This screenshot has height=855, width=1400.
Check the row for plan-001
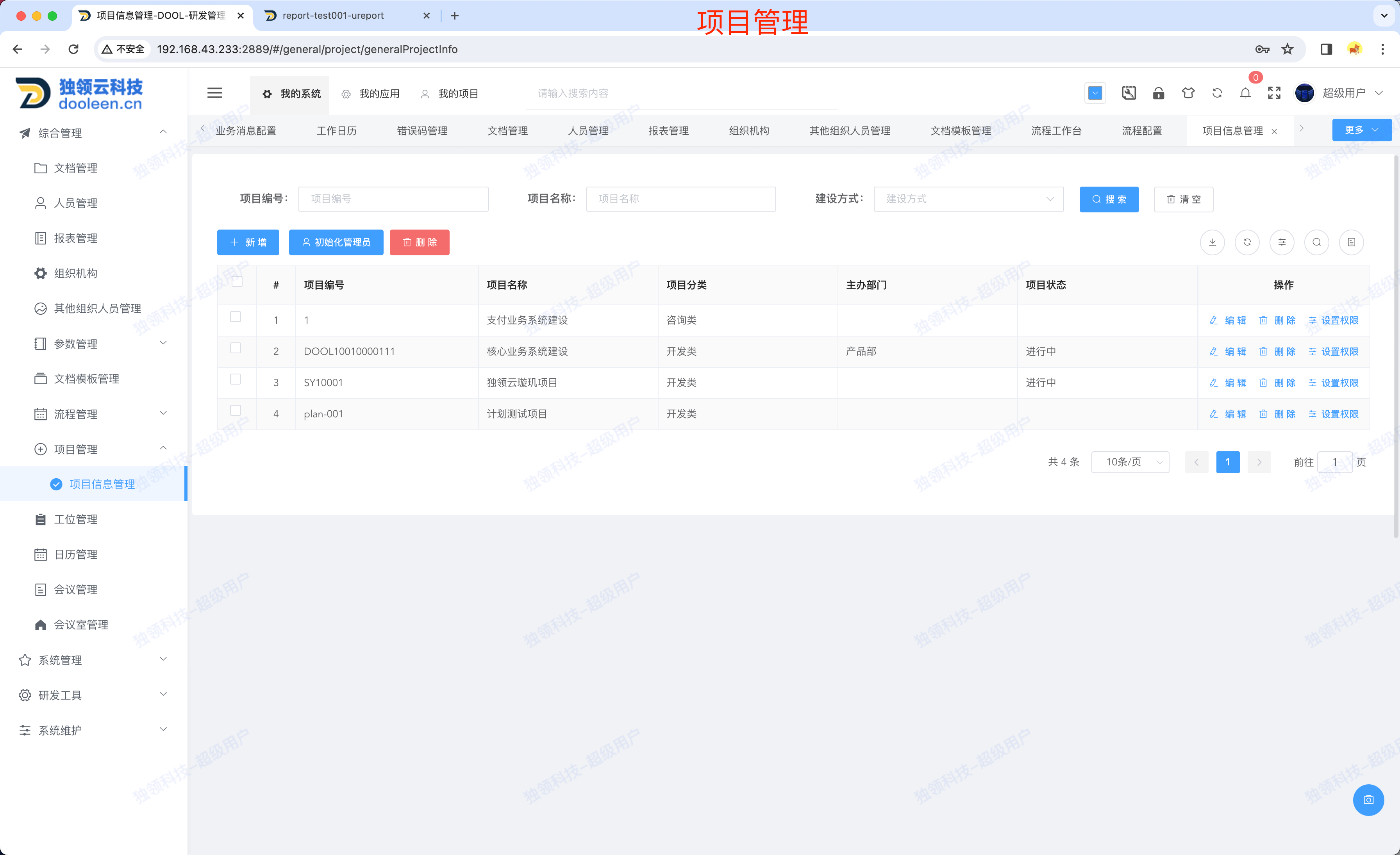point(235,410)
